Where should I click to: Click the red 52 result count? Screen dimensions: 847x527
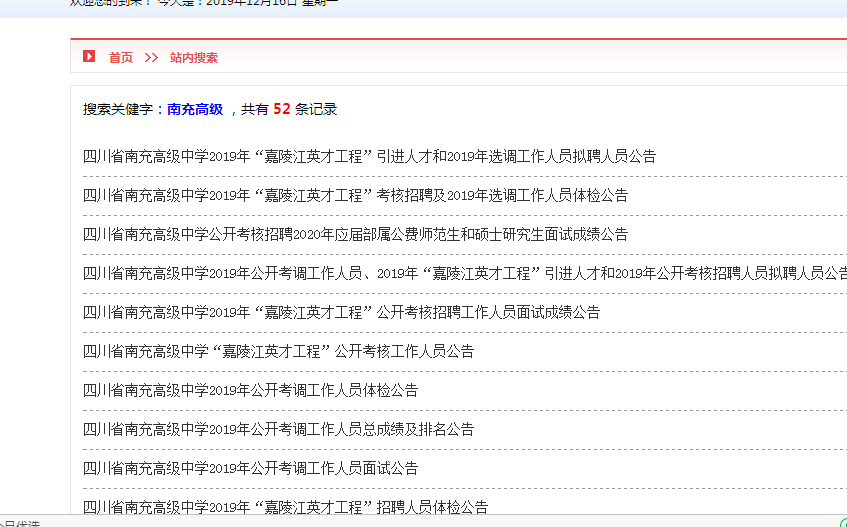pos(281,109)
